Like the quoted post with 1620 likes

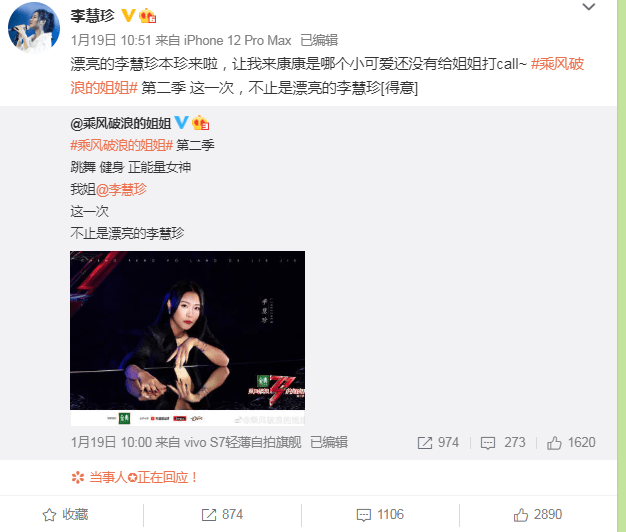click(571, 443)
